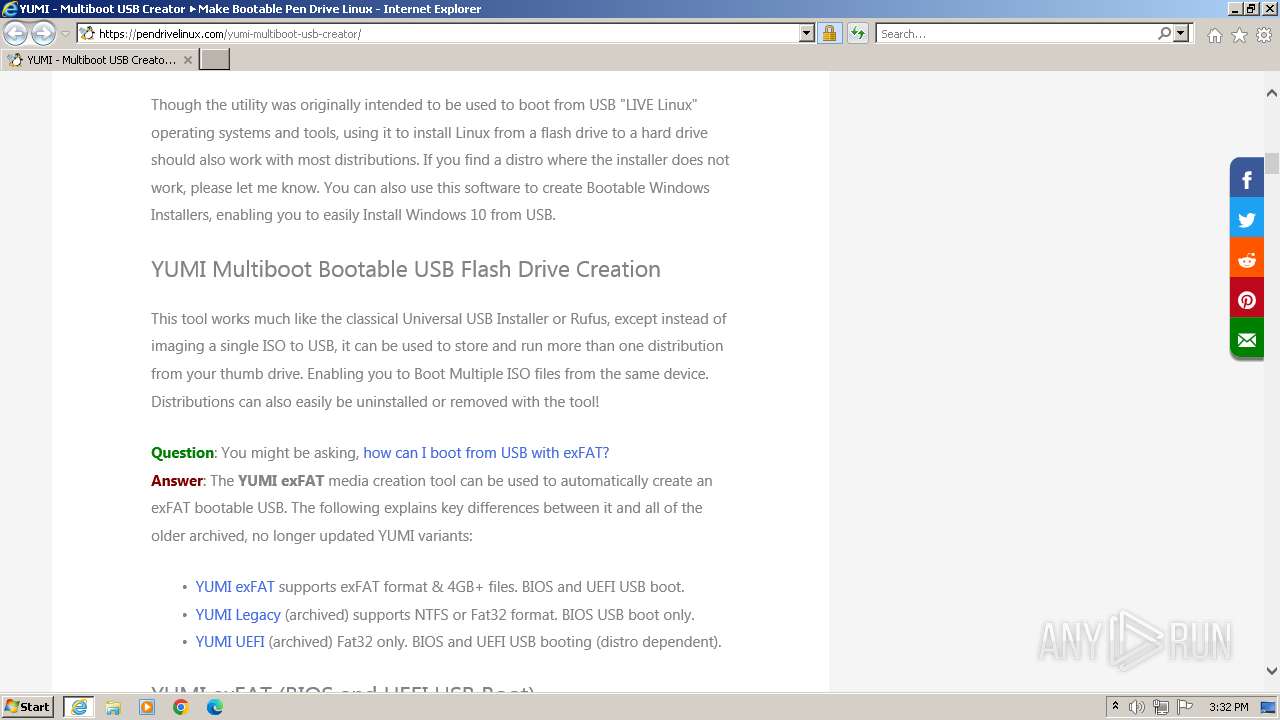Open 'how can I boot from USB with exFAT?' link

click(486, 453)
